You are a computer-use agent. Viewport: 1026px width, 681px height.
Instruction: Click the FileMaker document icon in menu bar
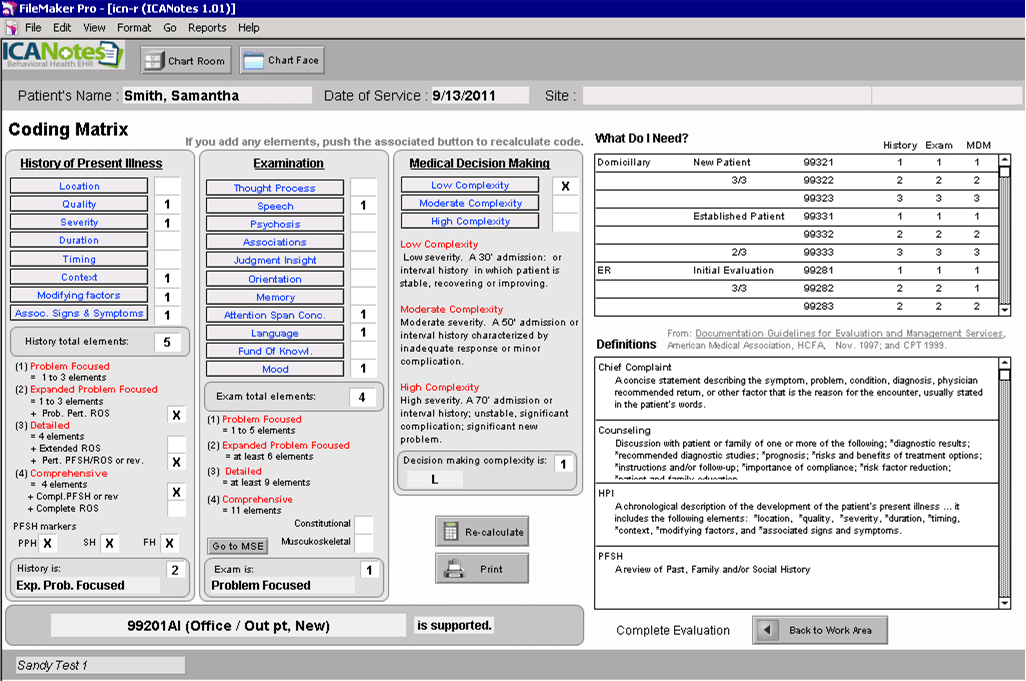tap(11, 28)
